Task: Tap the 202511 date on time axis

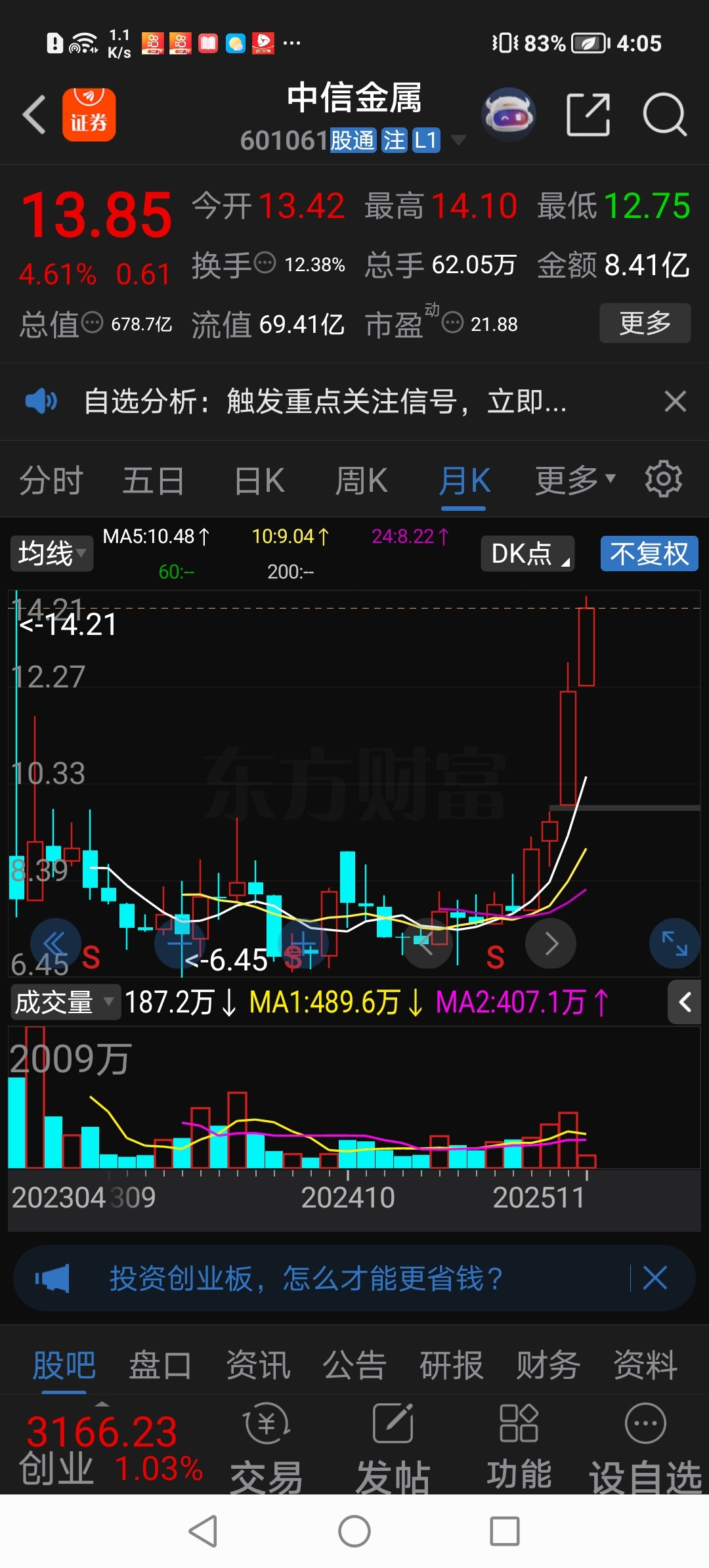Action: [539, 1198]
